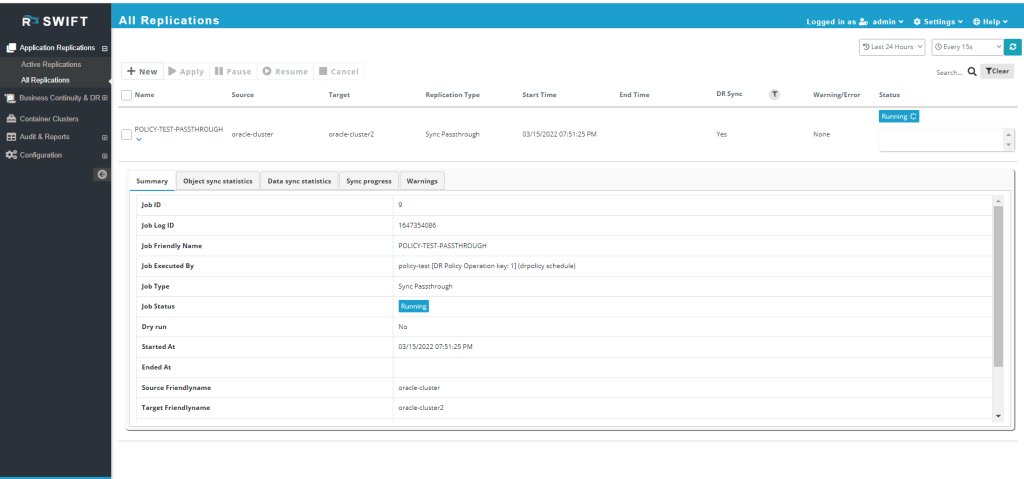Sort by the Status column header
This screenshot has height=479, width=1024.
pyautogui.click(x=889, y=95)
